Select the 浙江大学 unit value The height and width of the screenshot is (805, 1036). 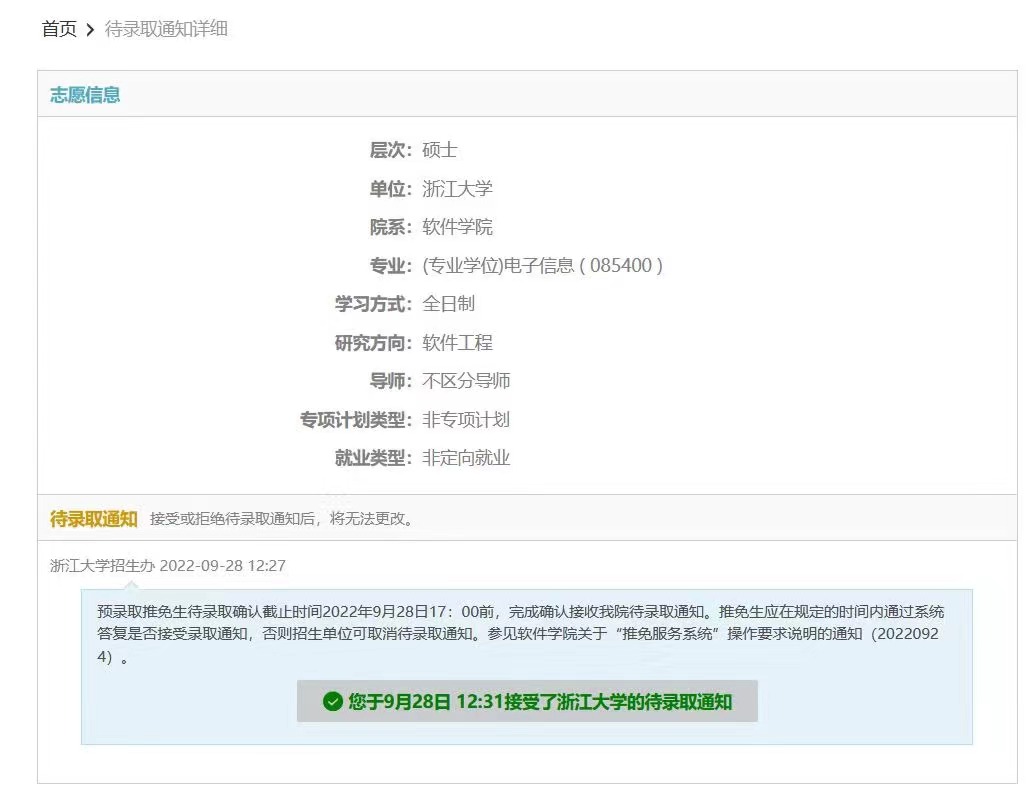click(x=457, y=188)
